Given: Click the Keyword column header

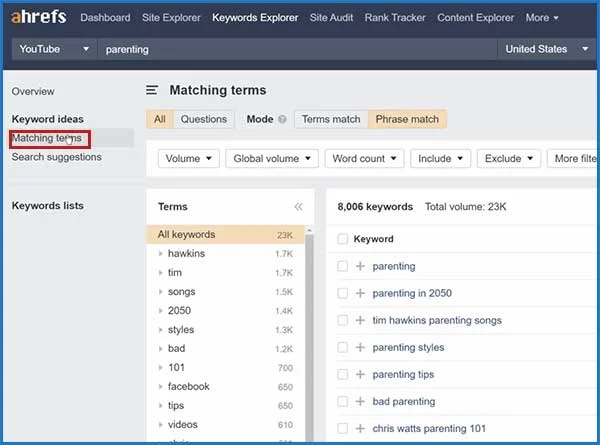Looking at the screenshot, I should [373, 239].
